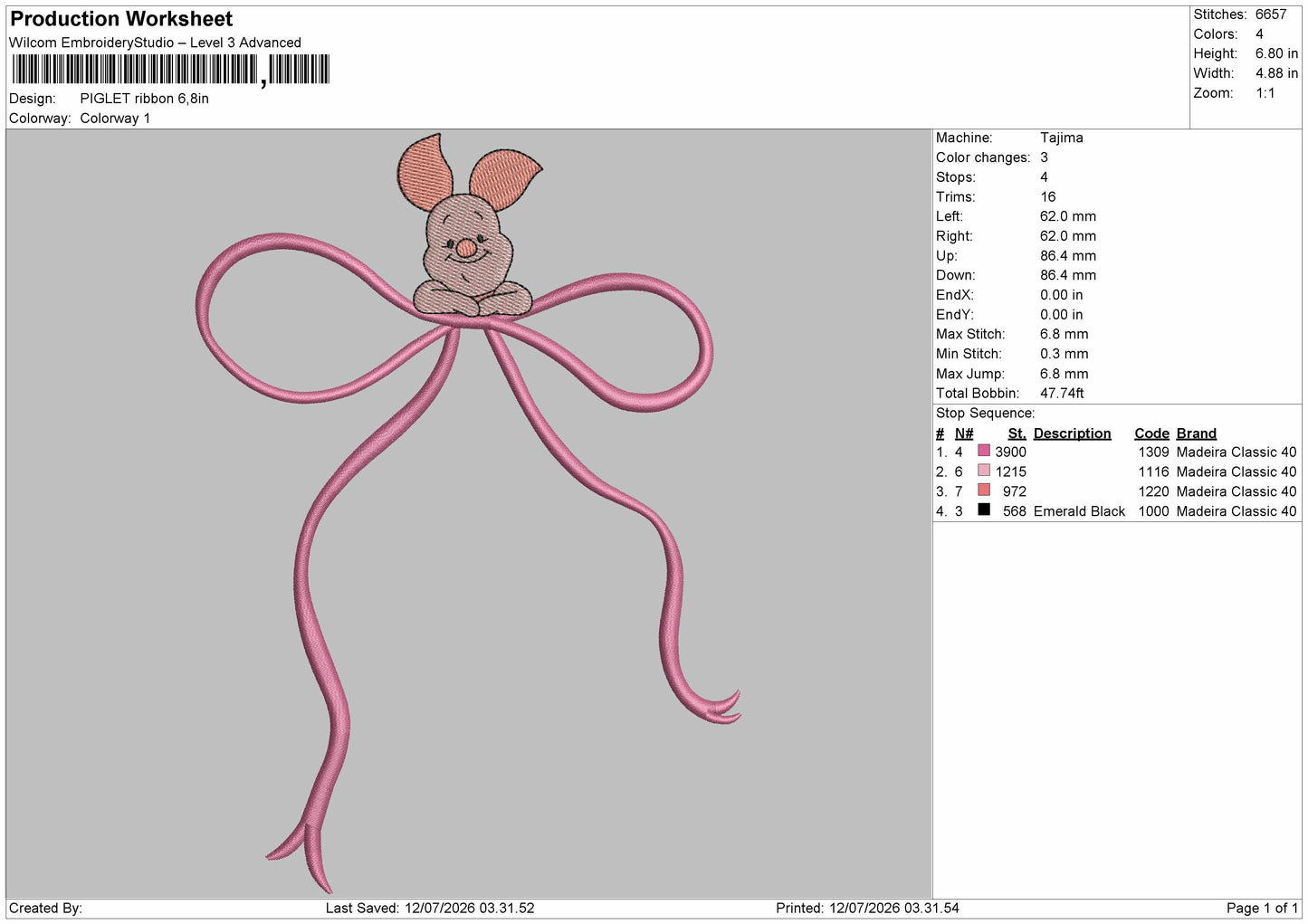Click thread code 1000
The width and height of the screenshot is (1308, 924).
click(x=1153, y=512)
